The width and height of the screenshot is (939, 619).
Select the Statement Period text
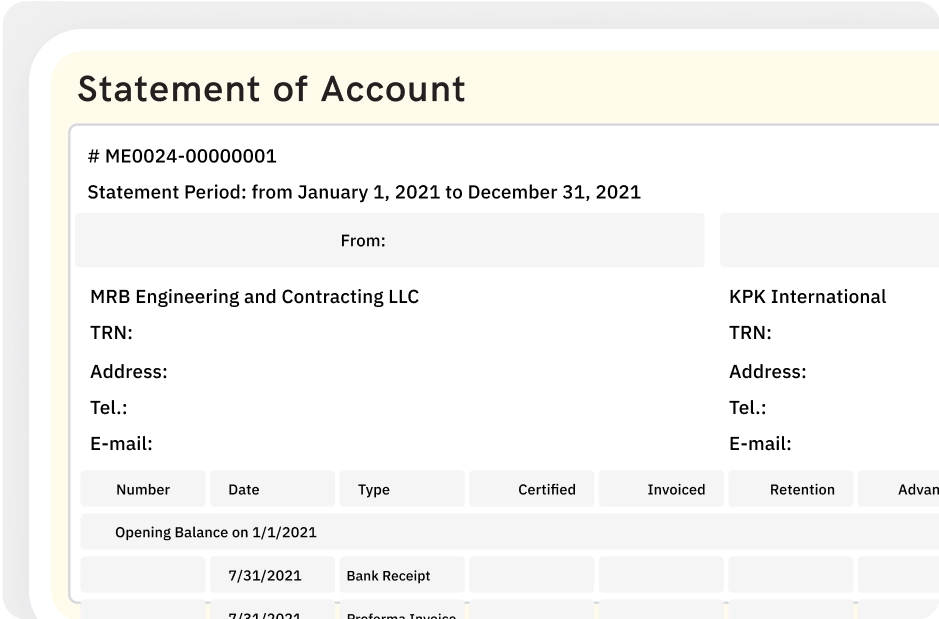(x=364, y=192)
